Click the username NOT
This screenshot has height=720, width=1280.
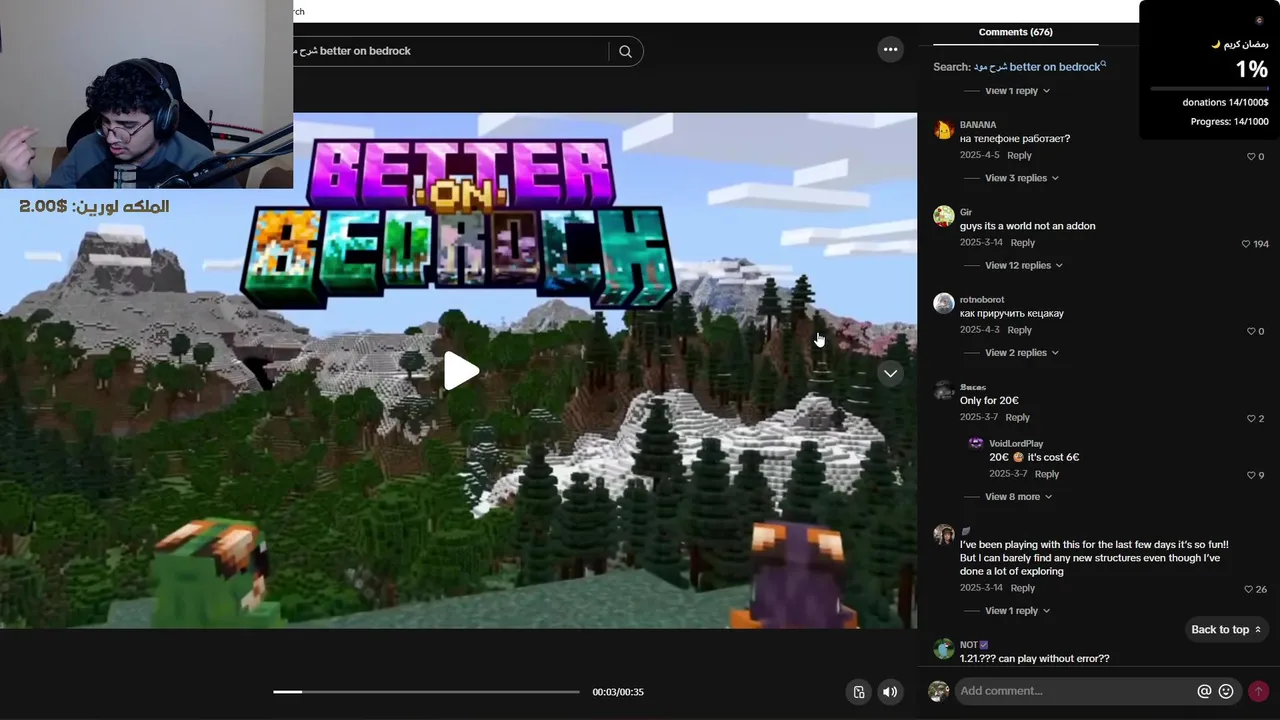(969, 645)
